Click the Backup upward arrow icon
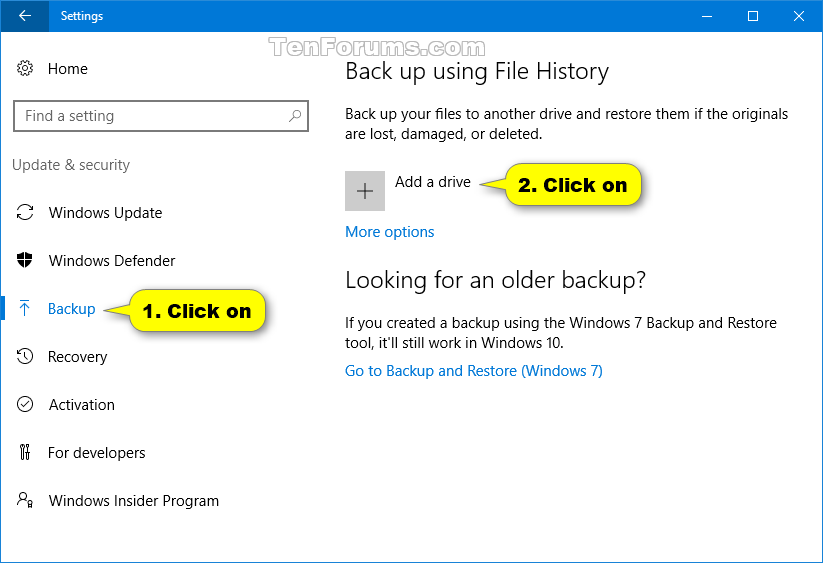The image size is (823, 563). [25, 308]
